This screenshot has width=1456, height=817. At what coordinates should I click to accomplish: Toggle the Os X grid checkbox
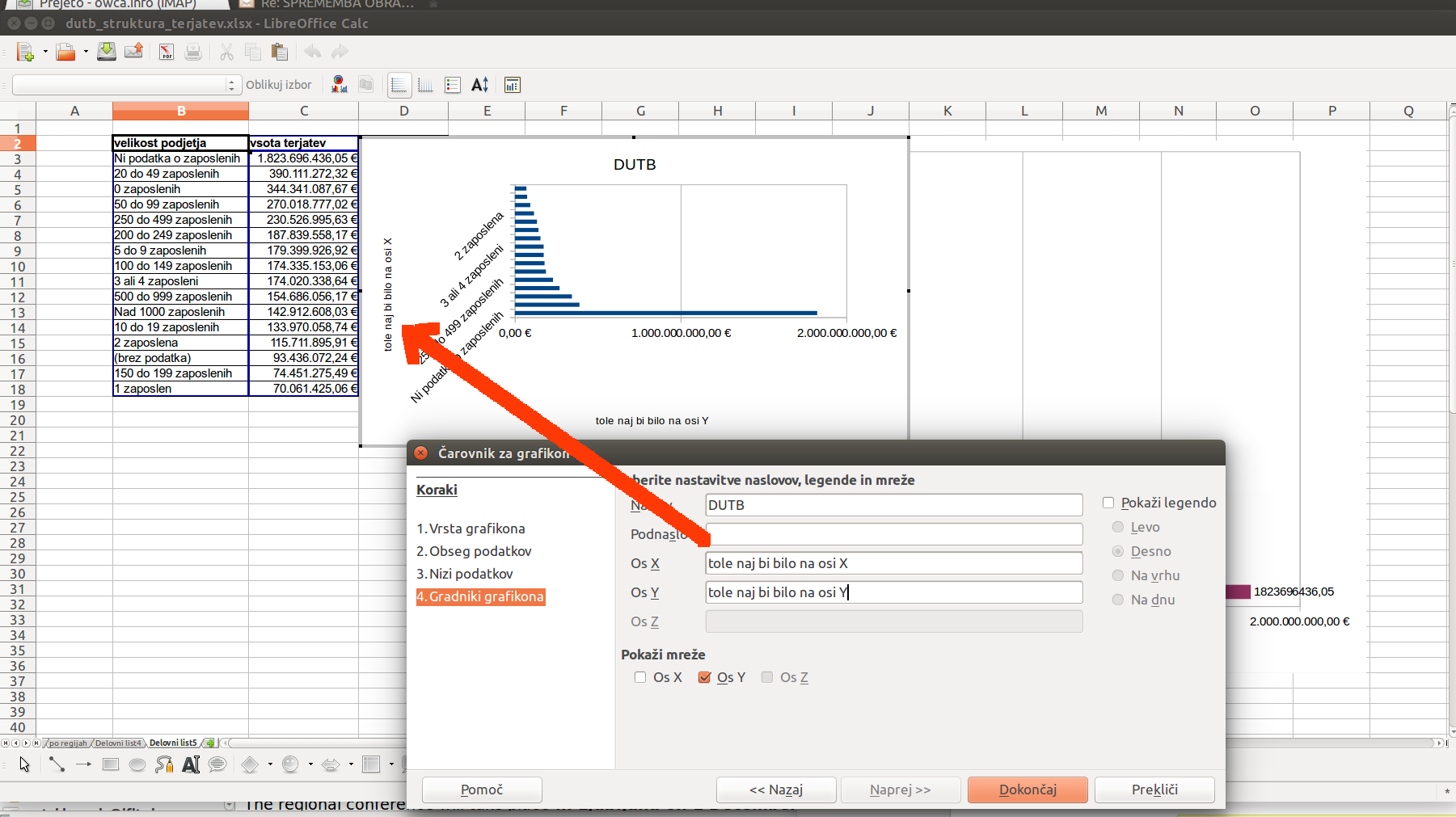point(640,677)
